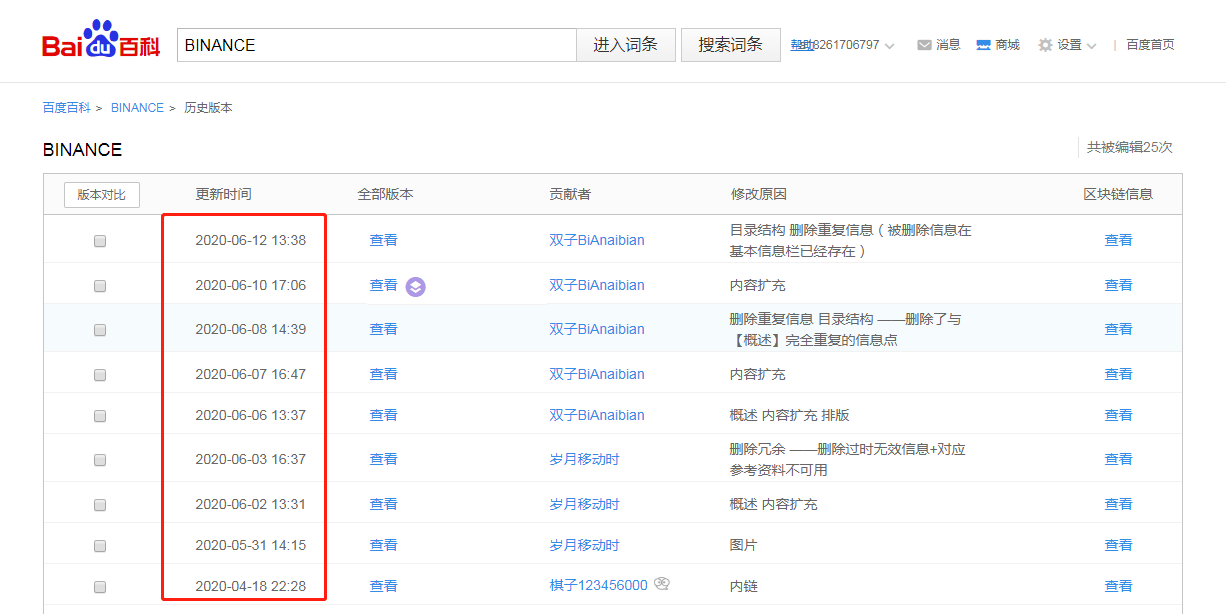Expand the 设置 dropdown arrow
1226x614 pixels.
tap(1092, 46)
